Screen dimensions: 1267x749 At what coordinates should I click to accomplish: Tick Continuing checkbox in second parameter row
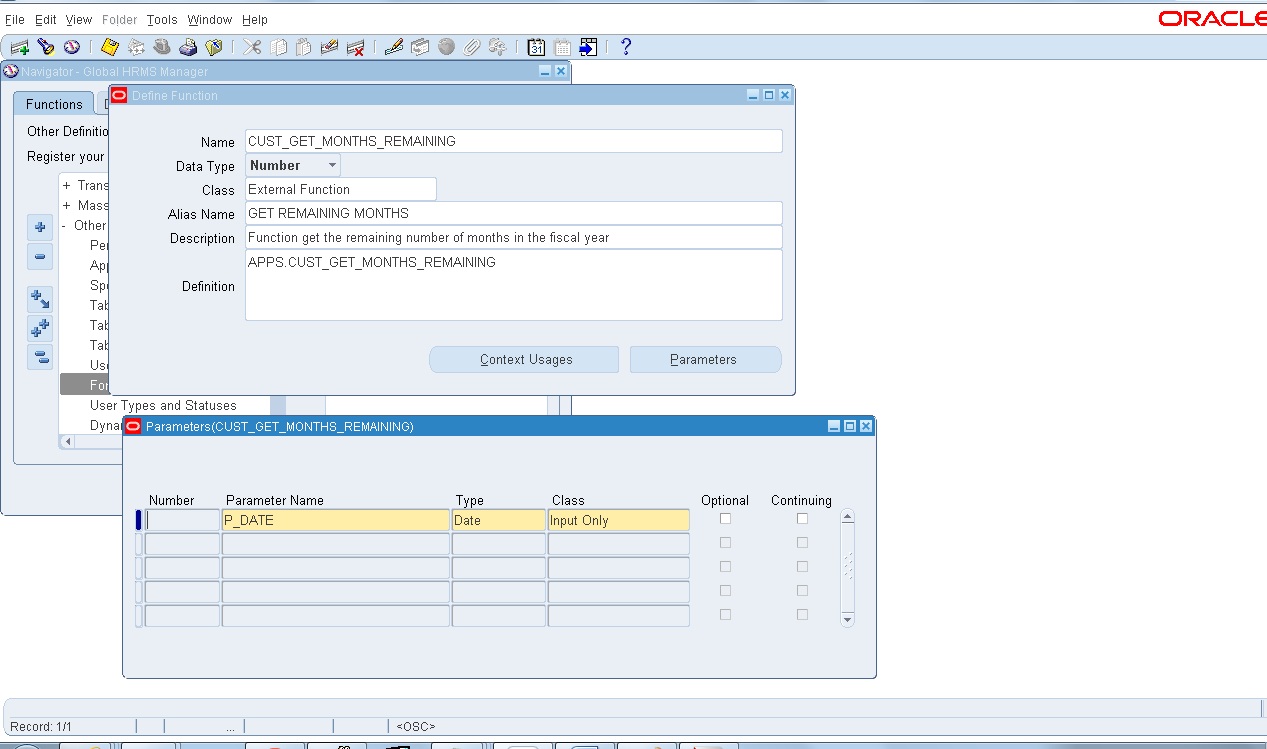pos(802,543)
